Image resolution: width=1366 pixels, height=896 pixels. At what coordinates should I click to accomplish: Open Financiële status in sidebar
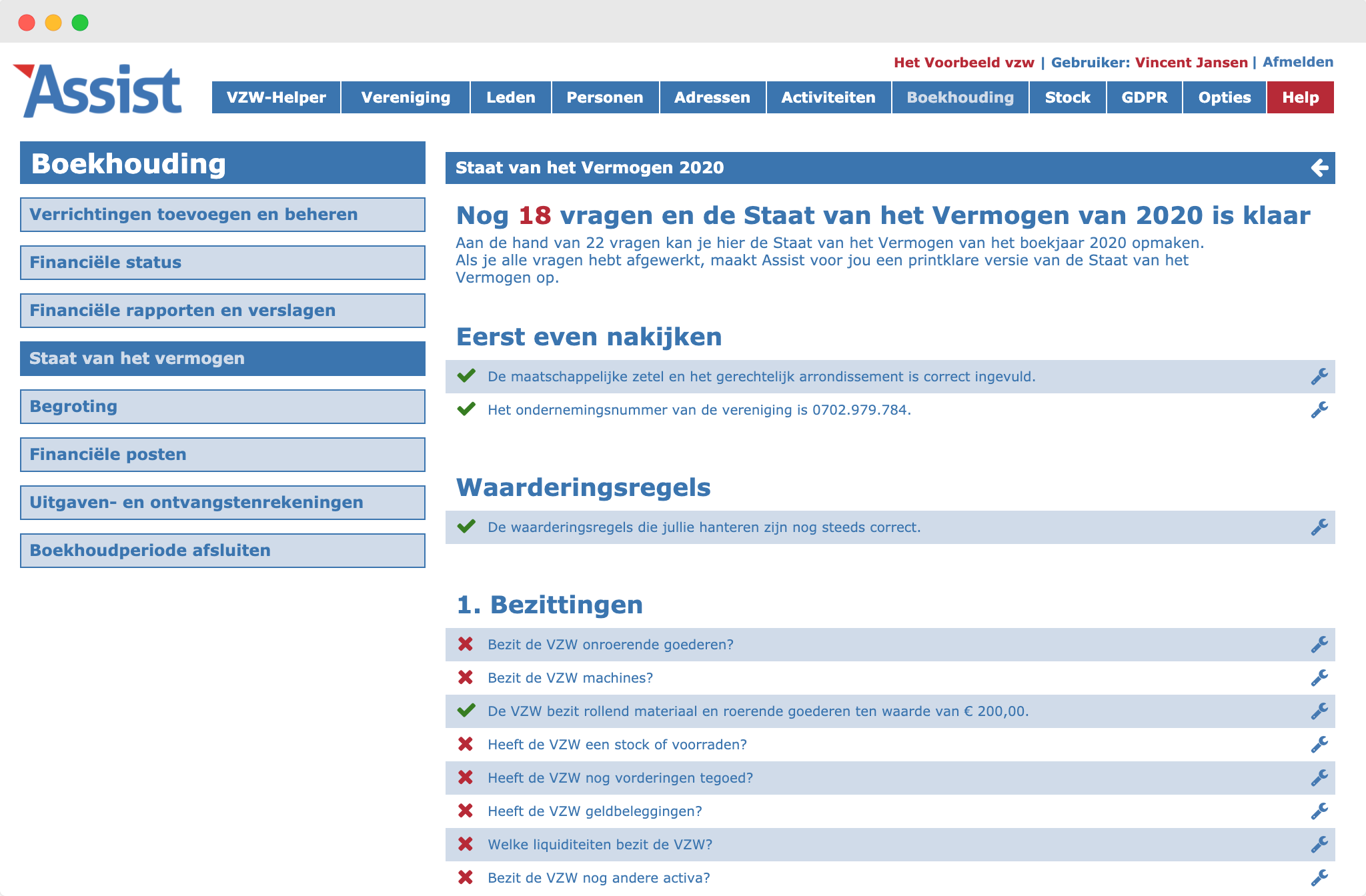point(223,263)
